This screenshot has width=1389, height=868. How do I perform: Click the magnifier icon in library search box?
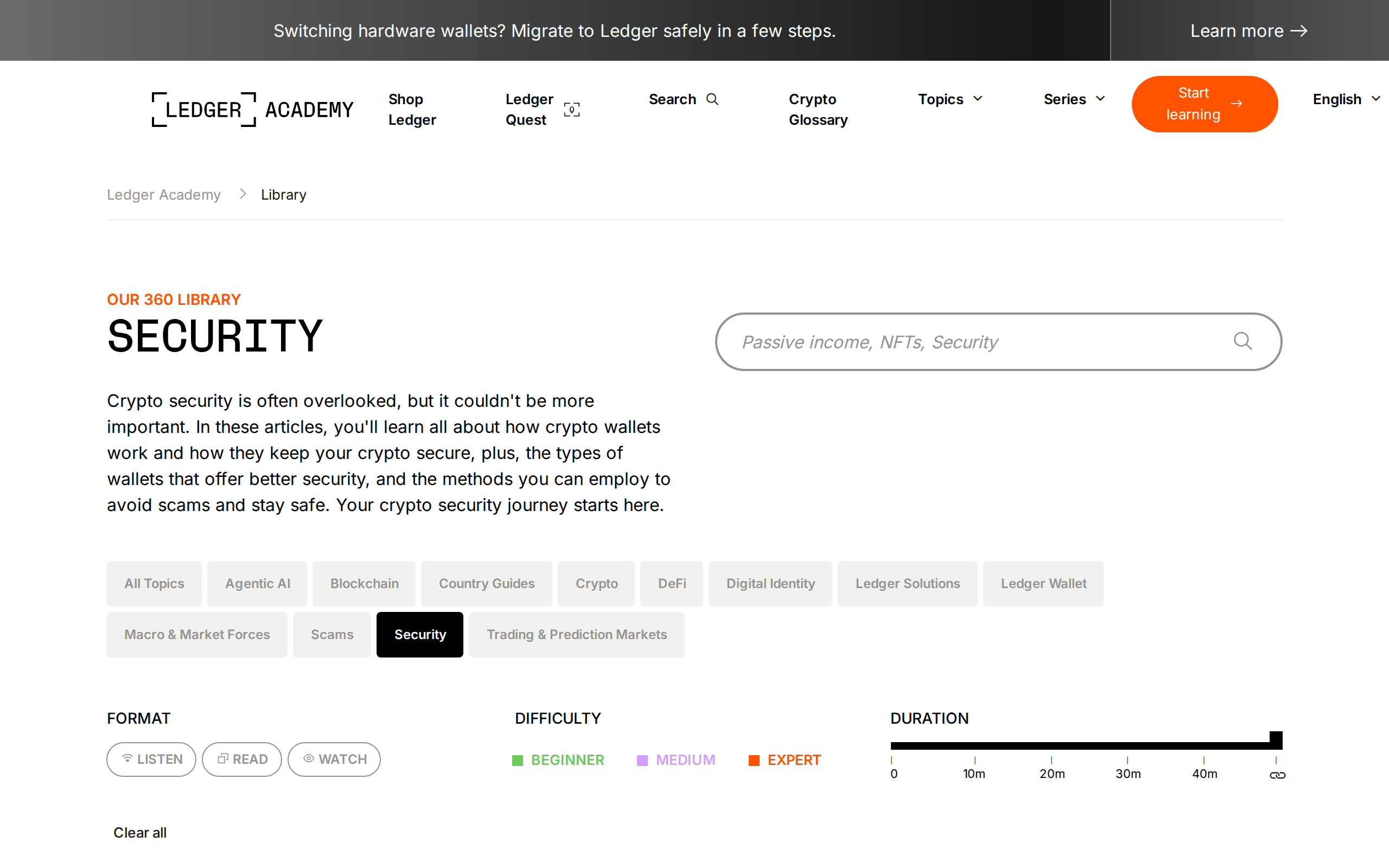(x=1243, y=341)
